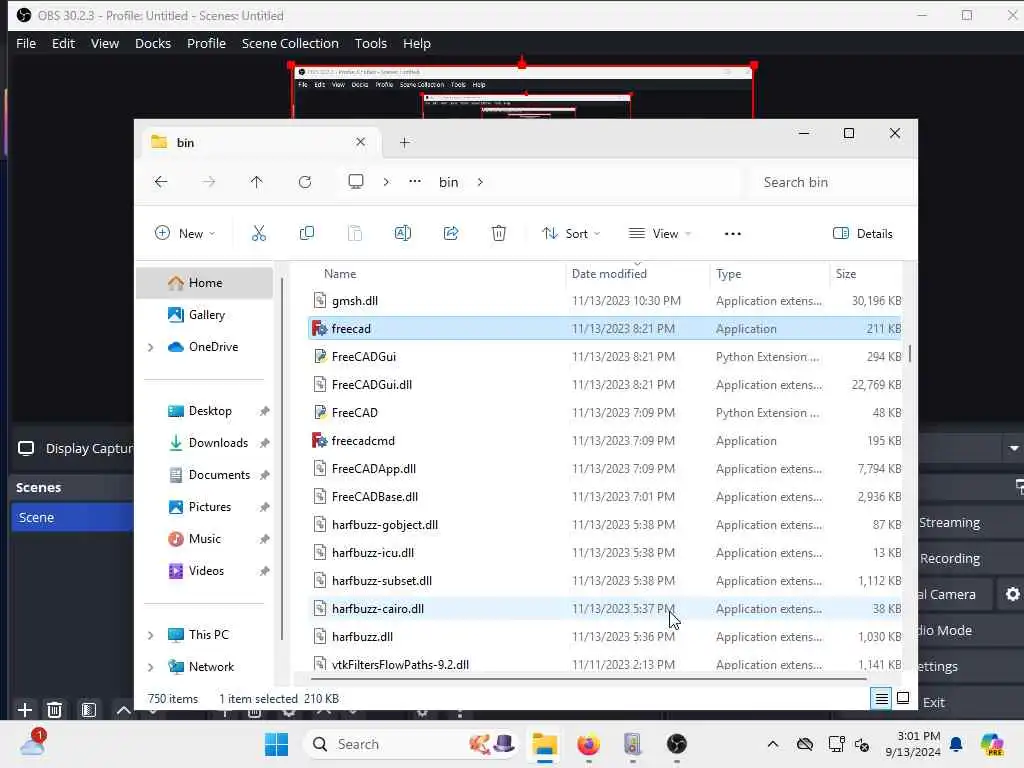This screenshot has height=768, width=1024.
Task: Rename the selected file via toolbar icon
Action: [402, 233]
